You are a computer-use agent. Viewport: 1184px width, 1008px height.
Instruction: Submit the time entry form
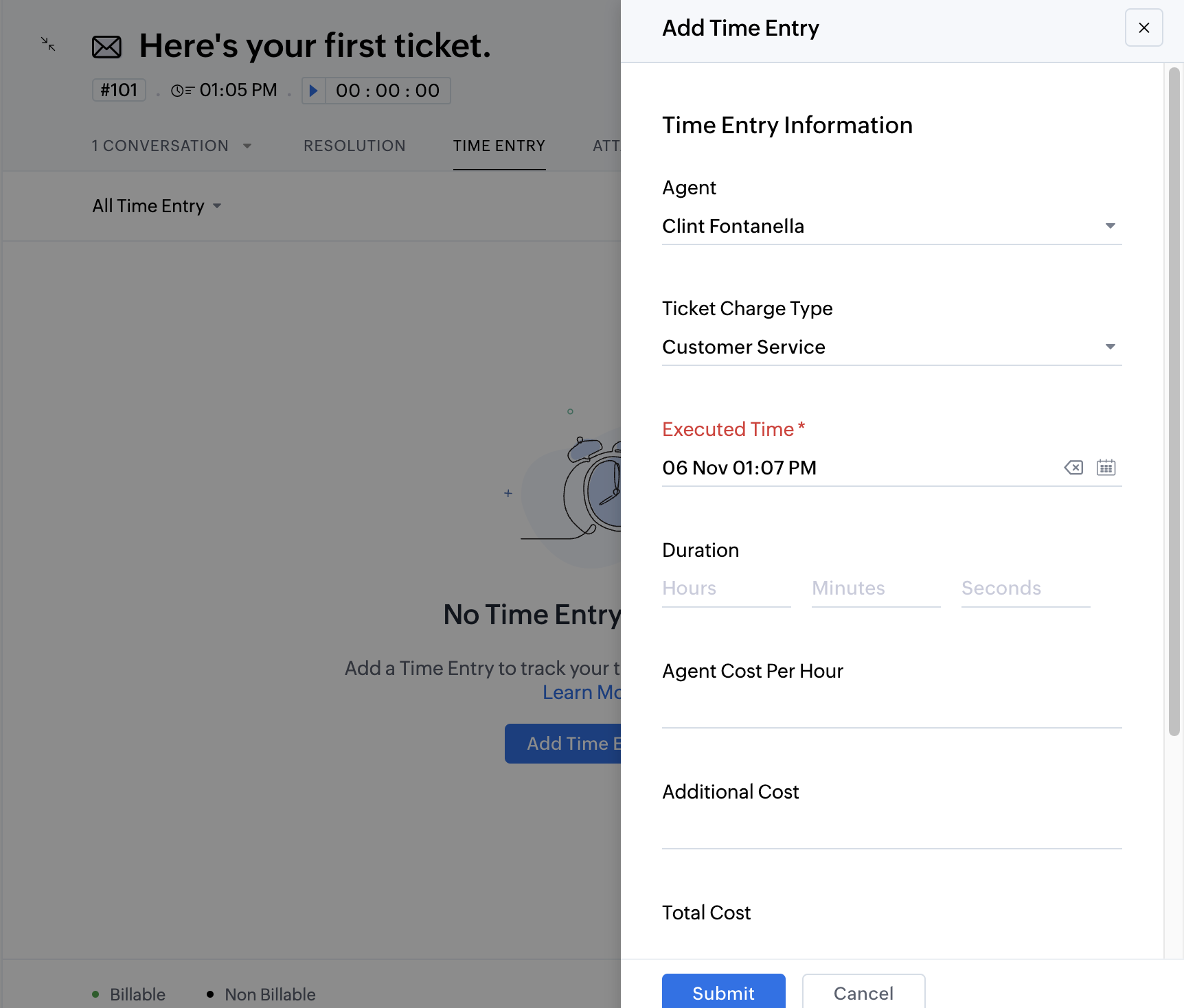[x=722, y=993]
